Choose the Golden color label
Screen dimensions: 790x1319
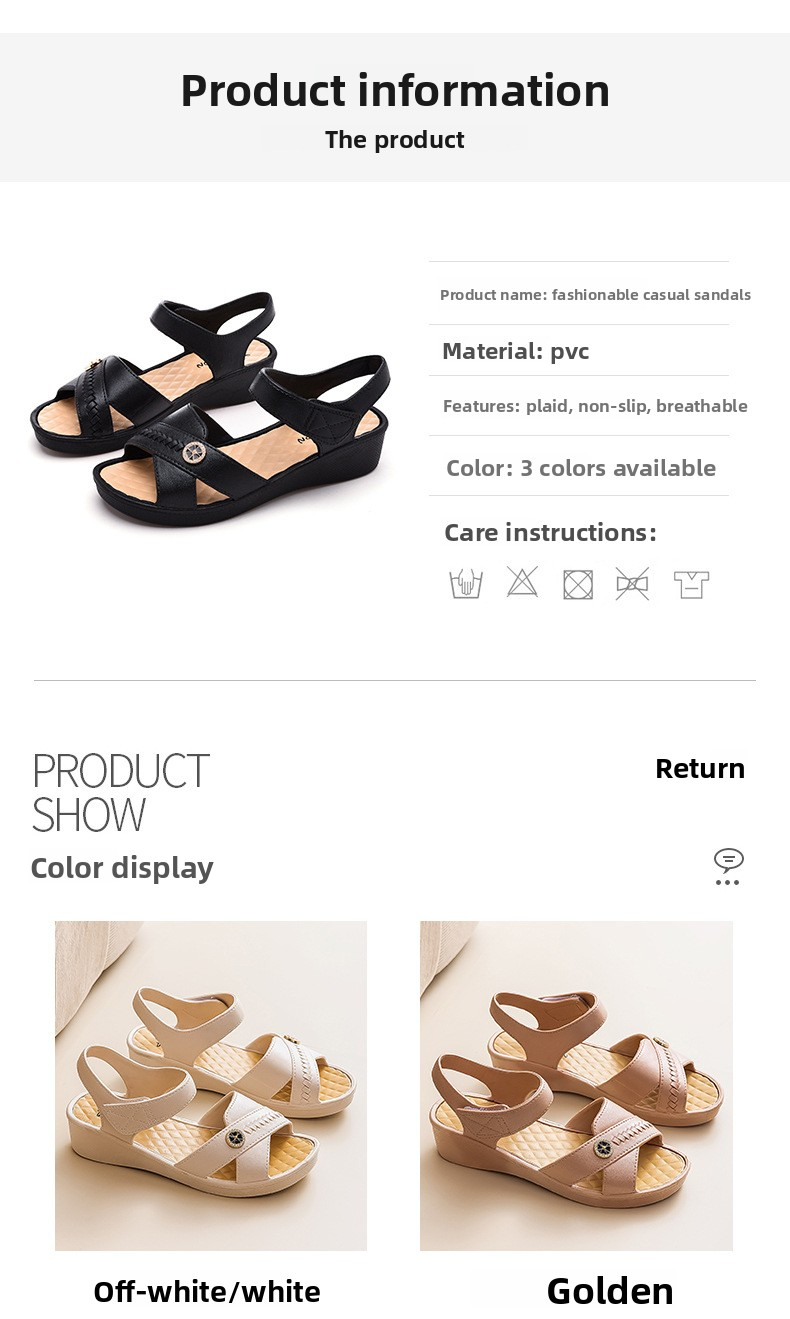[610, 1291]
